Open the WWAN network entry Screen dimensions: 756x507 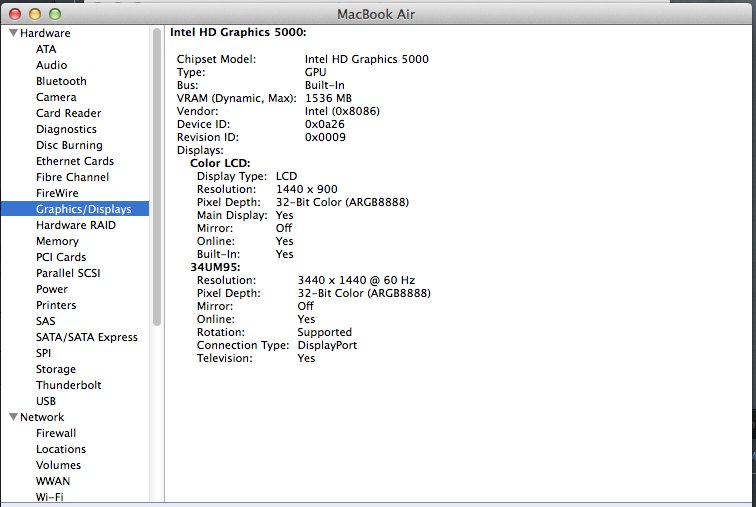coord(53,481)
